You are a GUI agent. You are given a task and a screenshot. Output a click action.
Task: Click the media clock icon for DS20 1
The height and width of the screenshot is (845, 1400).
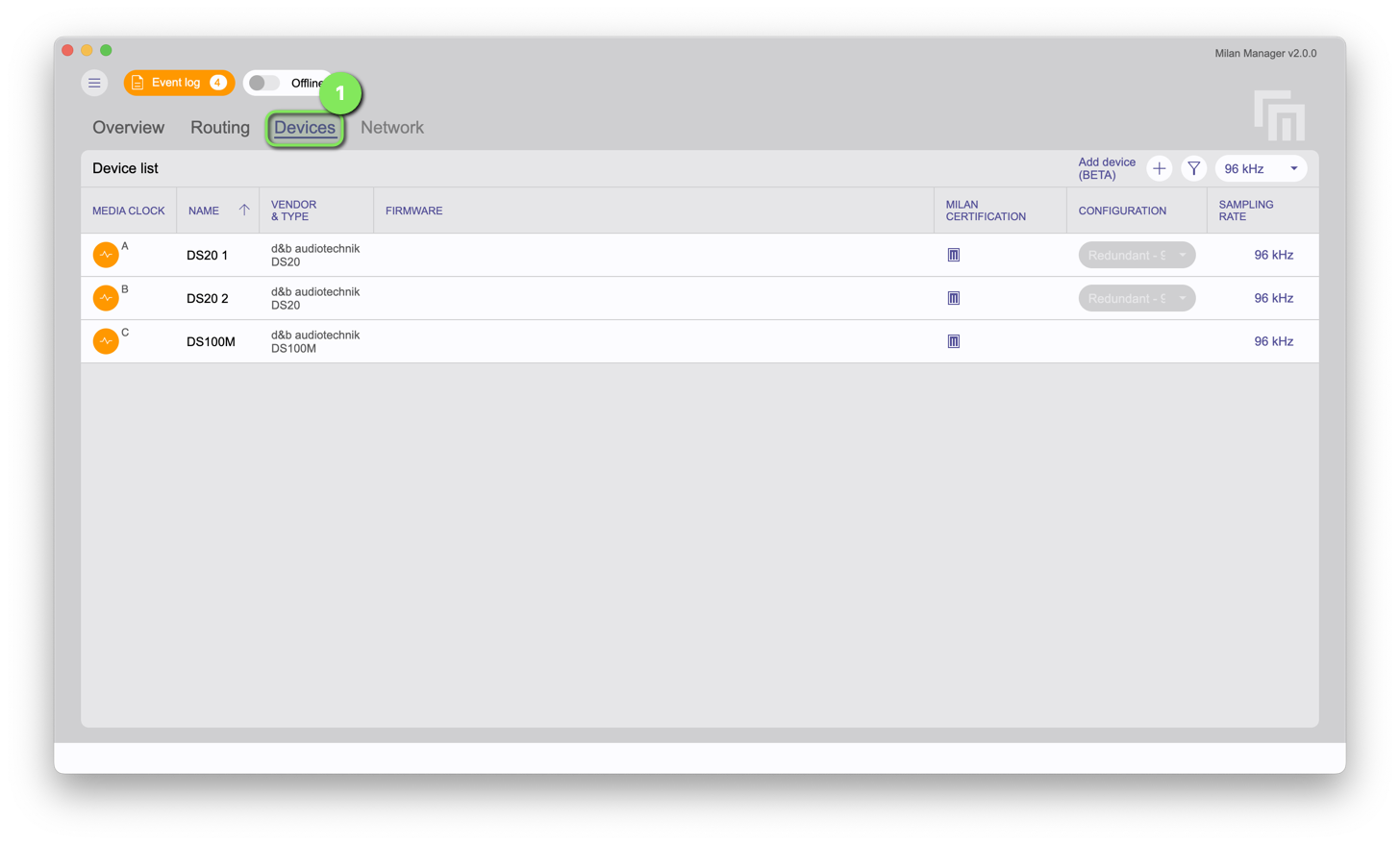coord(106,255)
